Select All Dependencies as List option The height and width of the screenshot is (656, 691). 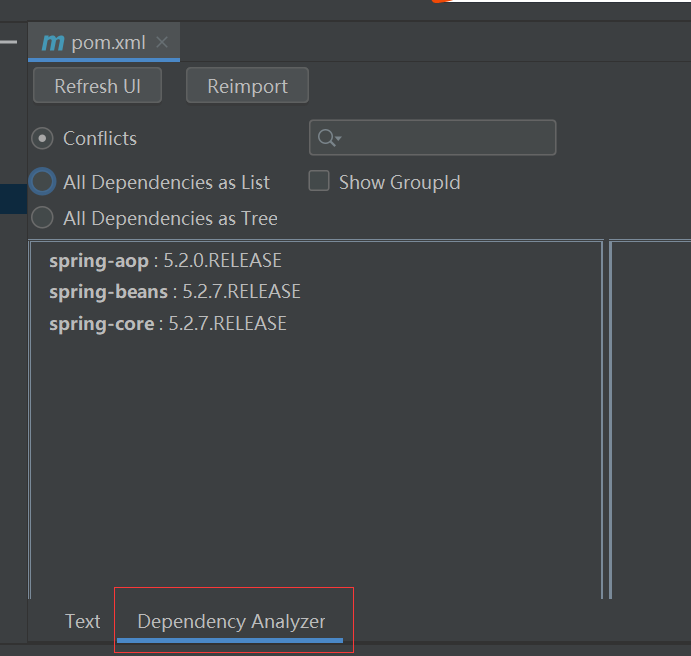42,182
